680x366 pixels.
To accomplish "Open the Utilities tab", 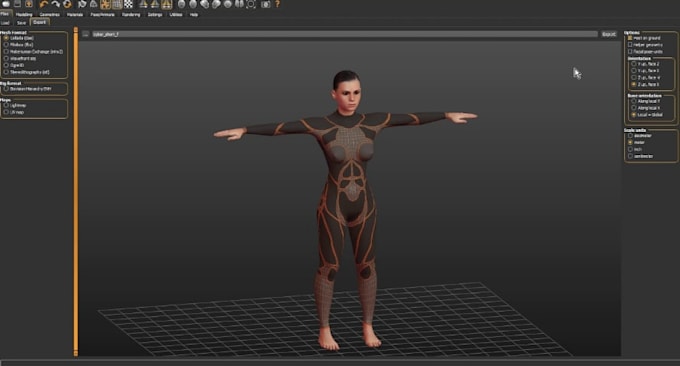I will [176, 14].
